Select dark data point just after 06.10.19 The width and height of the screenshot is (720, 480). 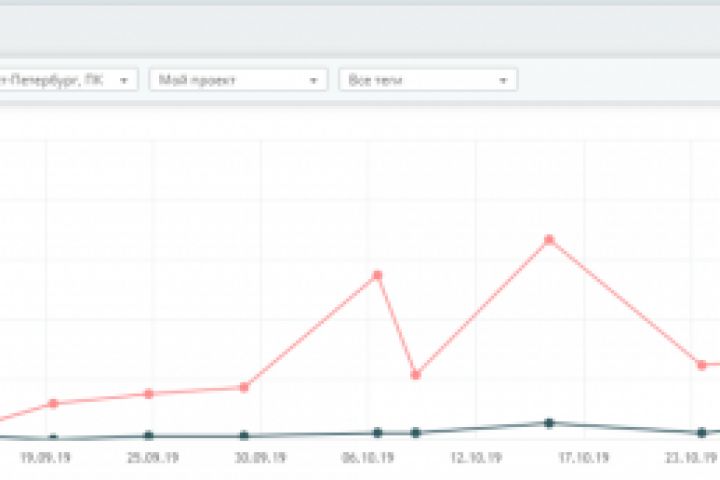(416, 432)
